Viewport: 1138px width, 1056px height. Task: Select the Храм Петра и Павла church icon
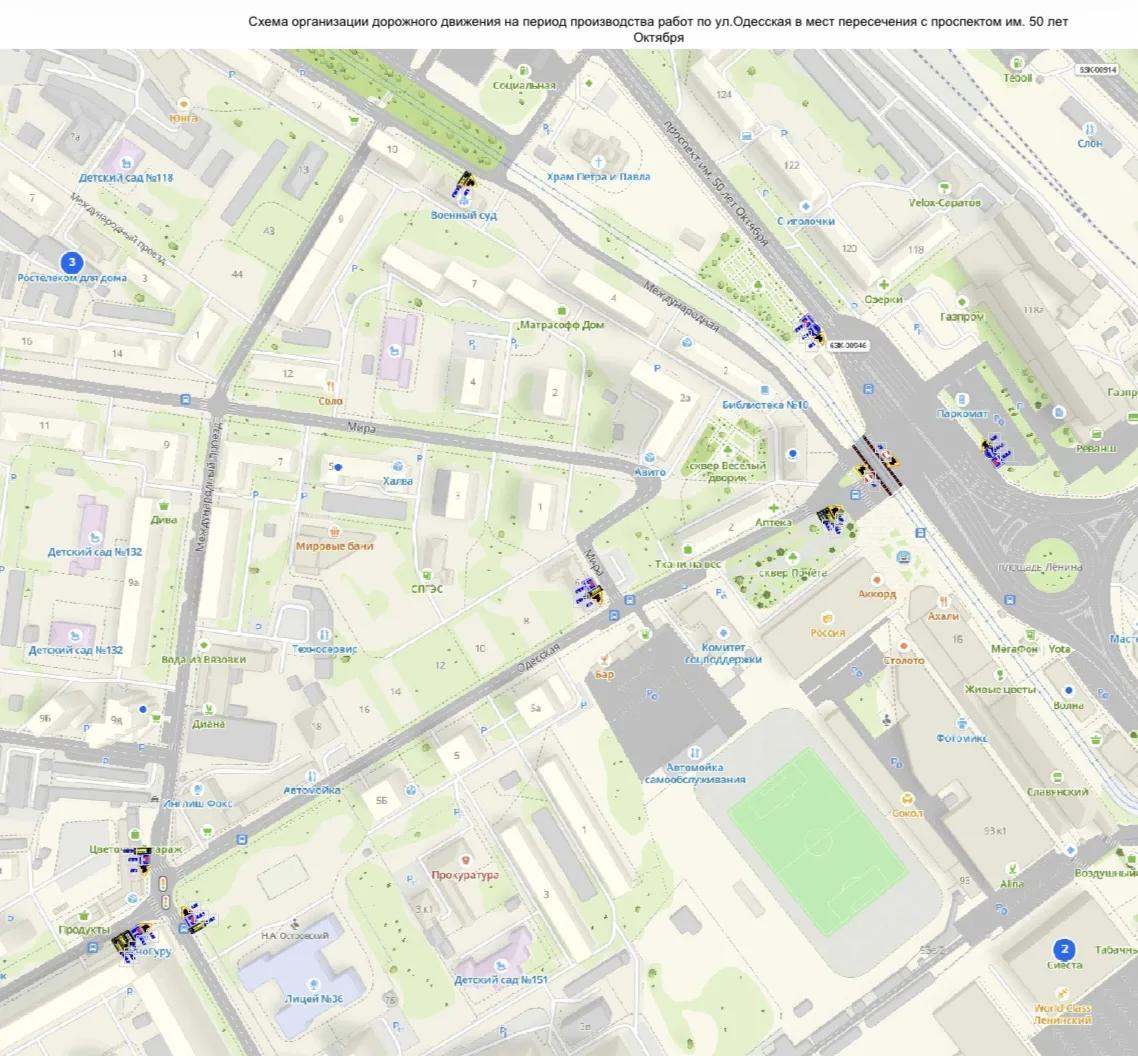point(598,161)
